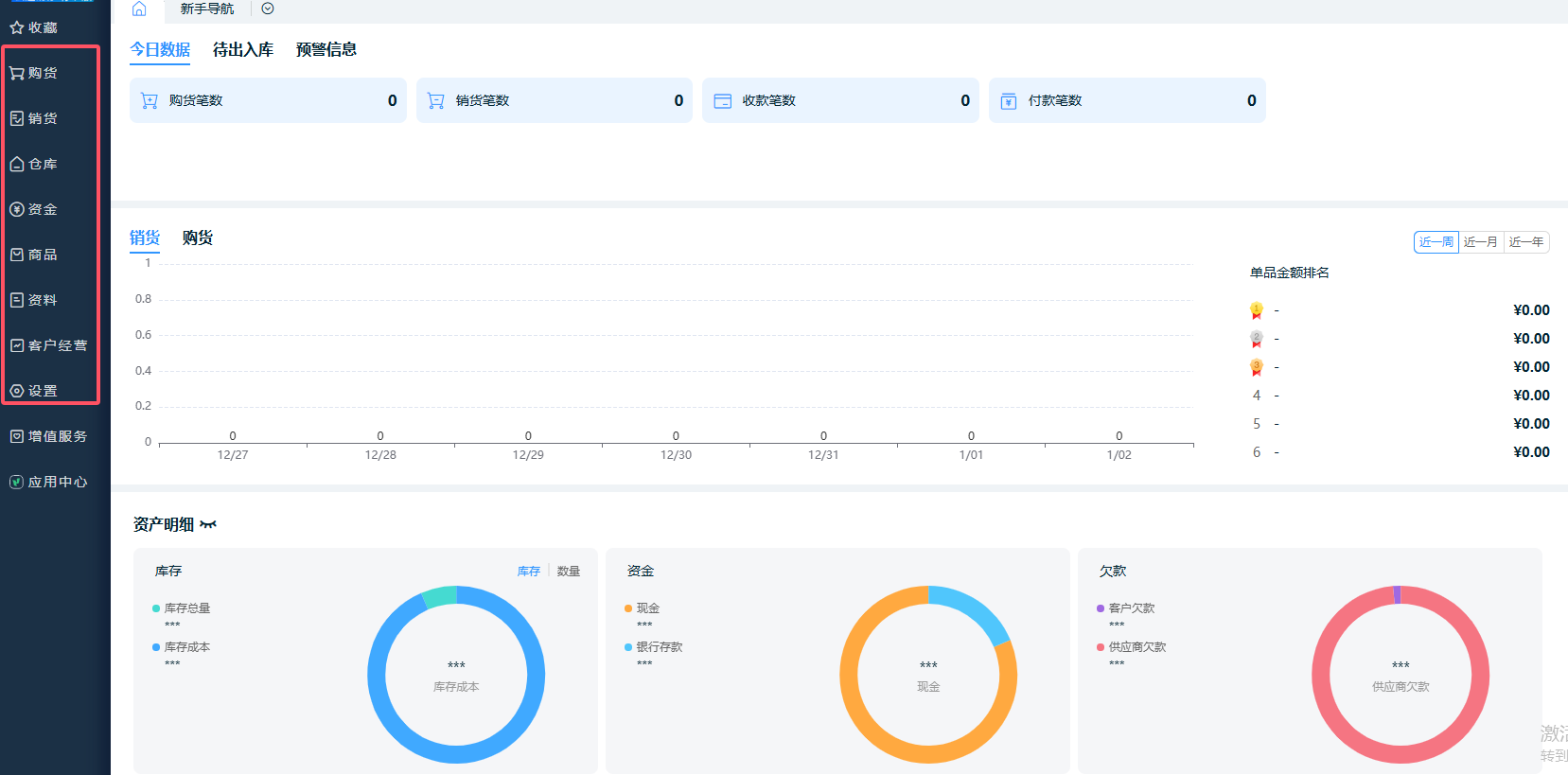
Task: Open the 购货笔数 summary card
Action: click(268, 100)
